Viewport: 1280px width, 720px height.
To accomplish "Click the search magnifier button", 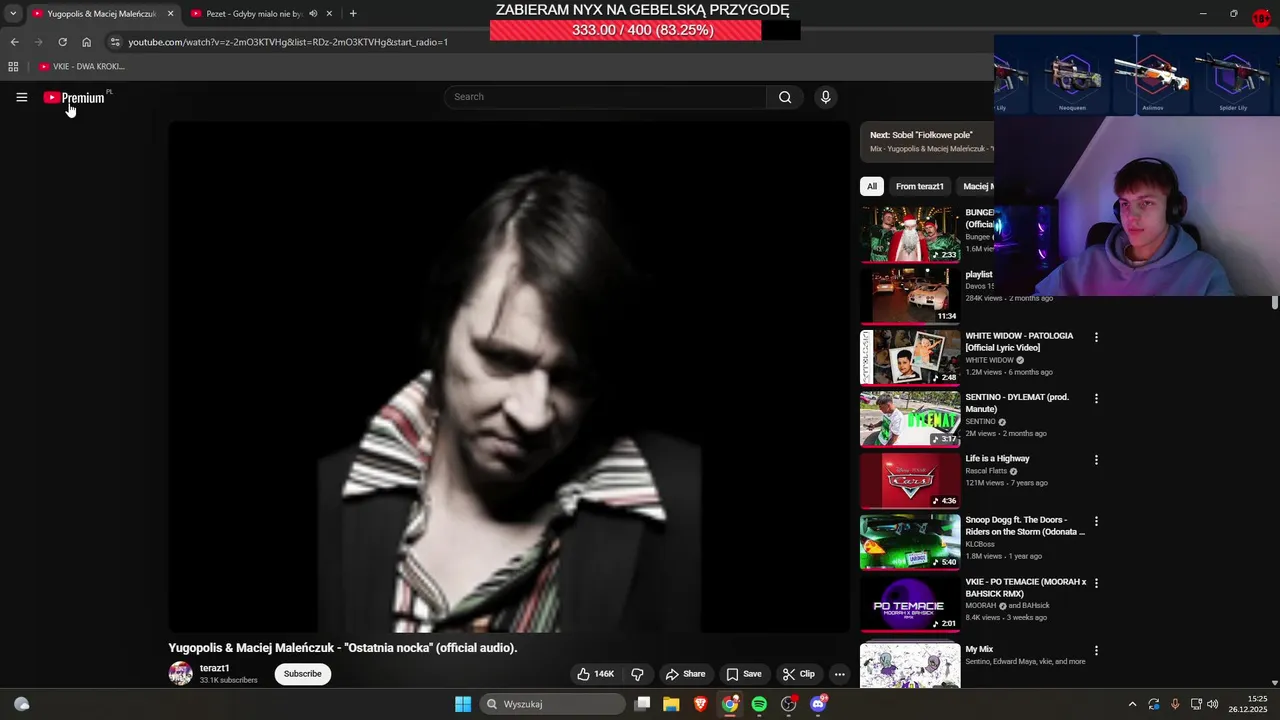I will (x=785, y=97).
